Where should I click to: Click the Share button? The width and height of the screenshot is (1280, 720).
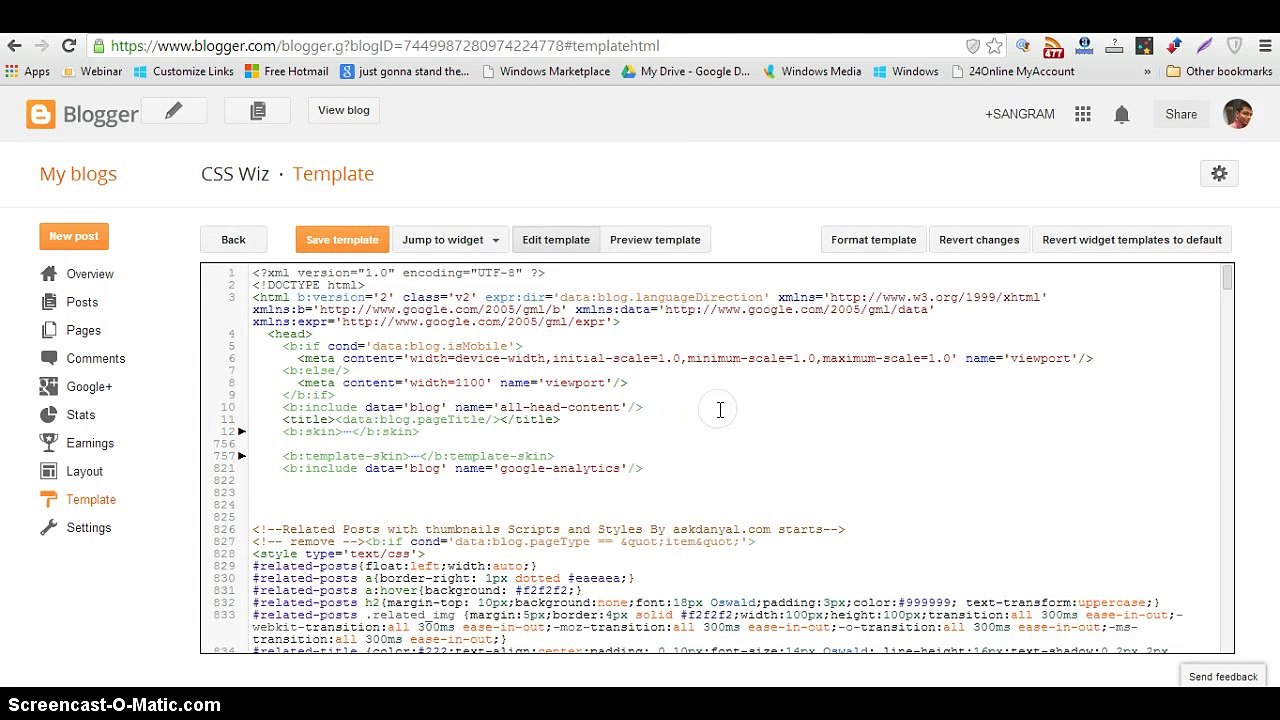(1181, 114)
